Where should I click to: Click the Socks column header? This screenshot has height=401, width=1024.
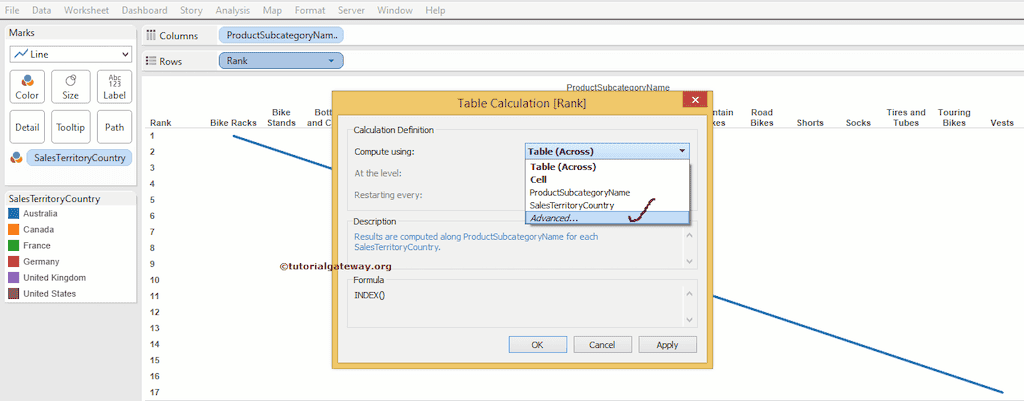click(x=858, y=123)
